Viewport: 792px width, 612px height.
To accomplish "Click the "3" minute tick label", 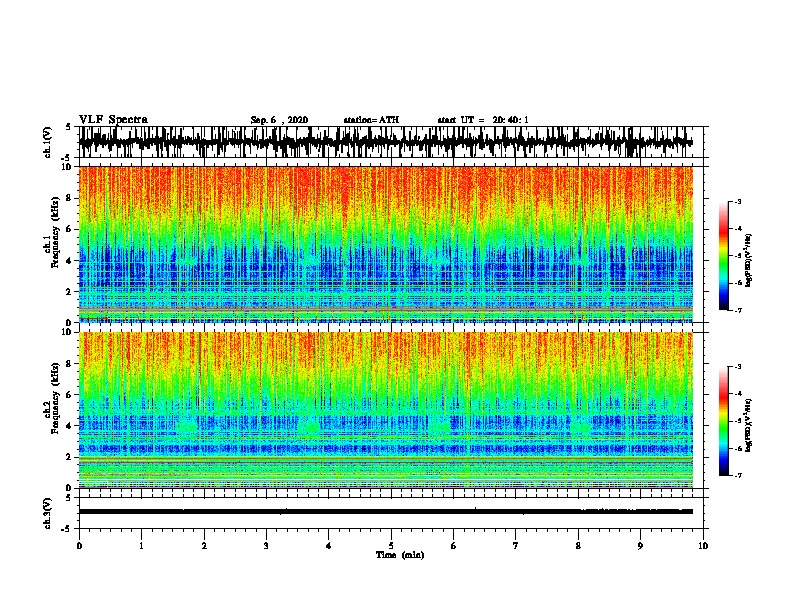I will pyautogui.click(x=266, y=546).
